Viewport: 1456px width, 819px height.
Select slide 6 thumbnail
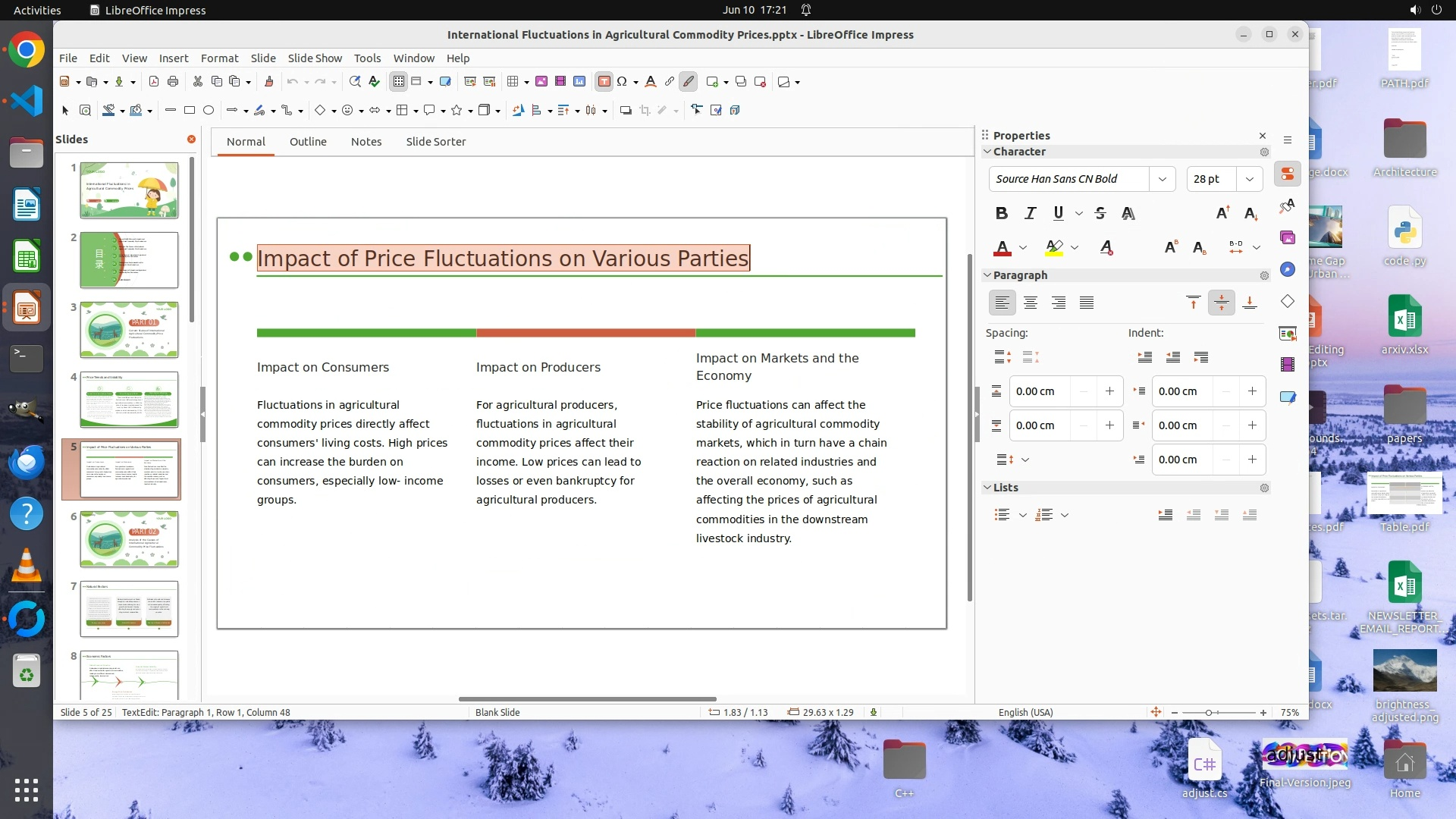pos(129,538)
